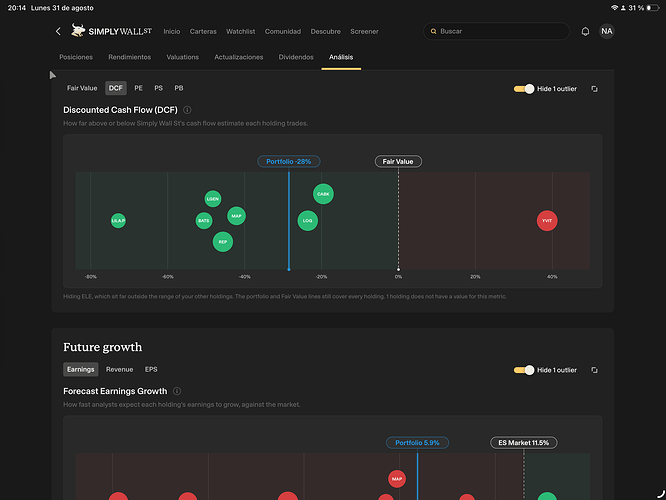The width and height of the screenshot is (666, 500).
Task: Open the Dividendos tab
Action: click(296, 57)
